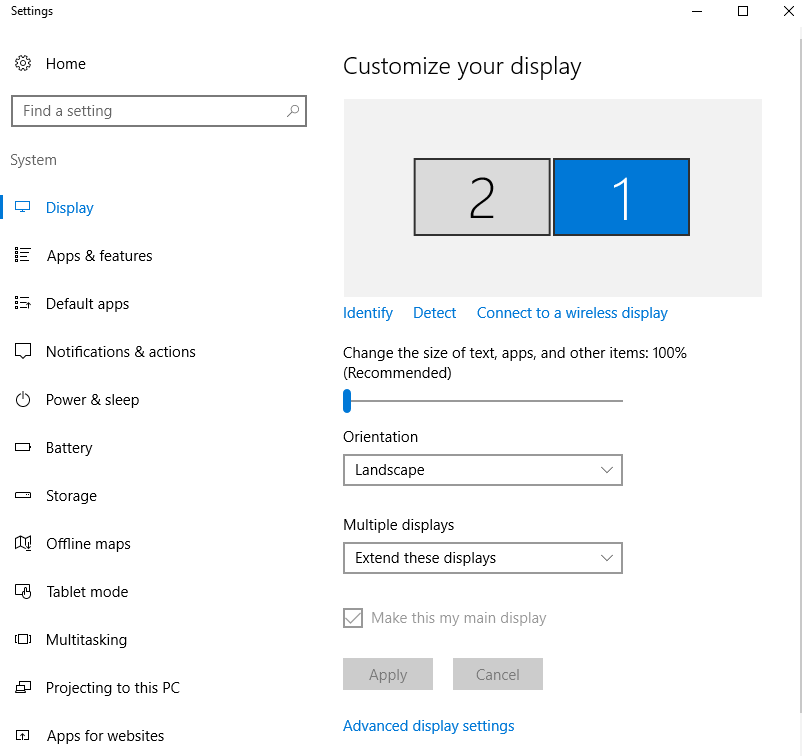Image resolution: width=802 pixels, height=756 pixels.
Task: Click the Apps for websites icon
Action: (x=23, y=736)
